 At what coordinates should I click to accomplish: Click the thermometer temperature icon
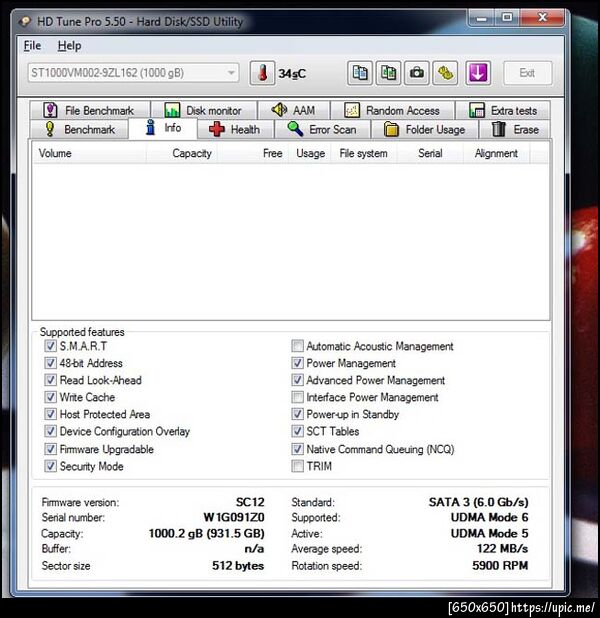pos(262,73)
